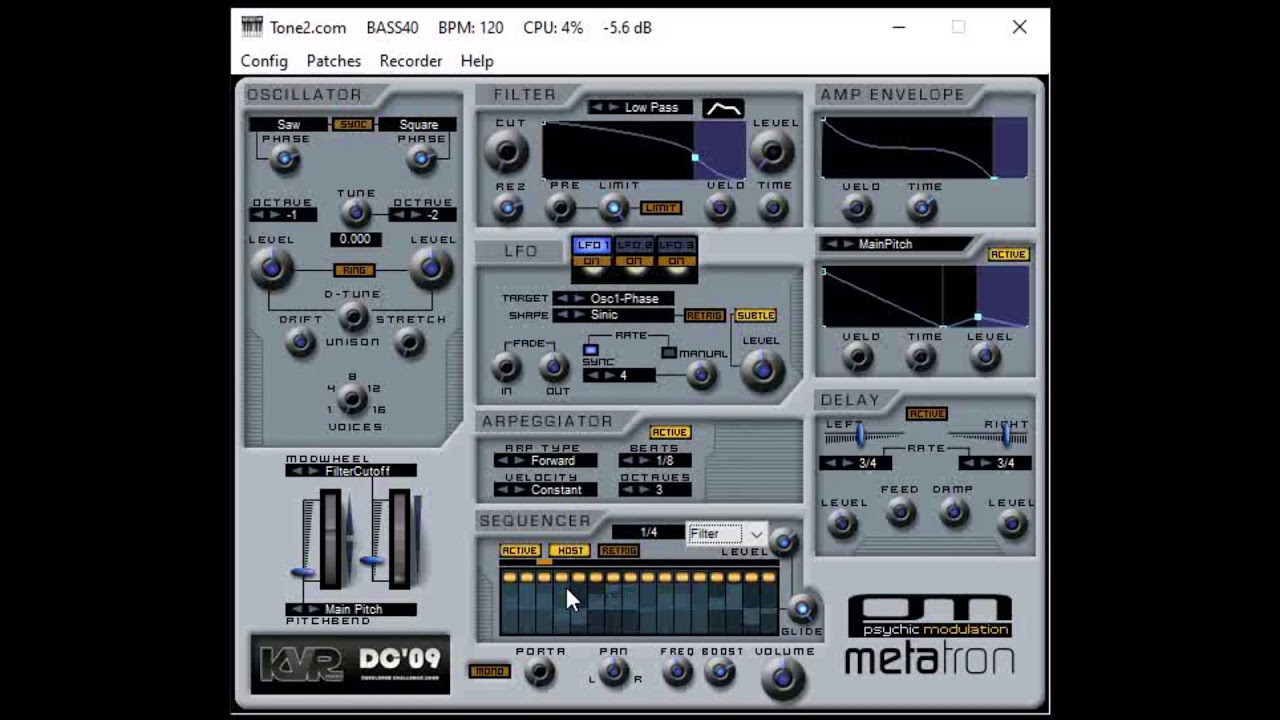Click the amp envelope curve display
This screenshot has height=720, width=1280.
pos(924,148)
